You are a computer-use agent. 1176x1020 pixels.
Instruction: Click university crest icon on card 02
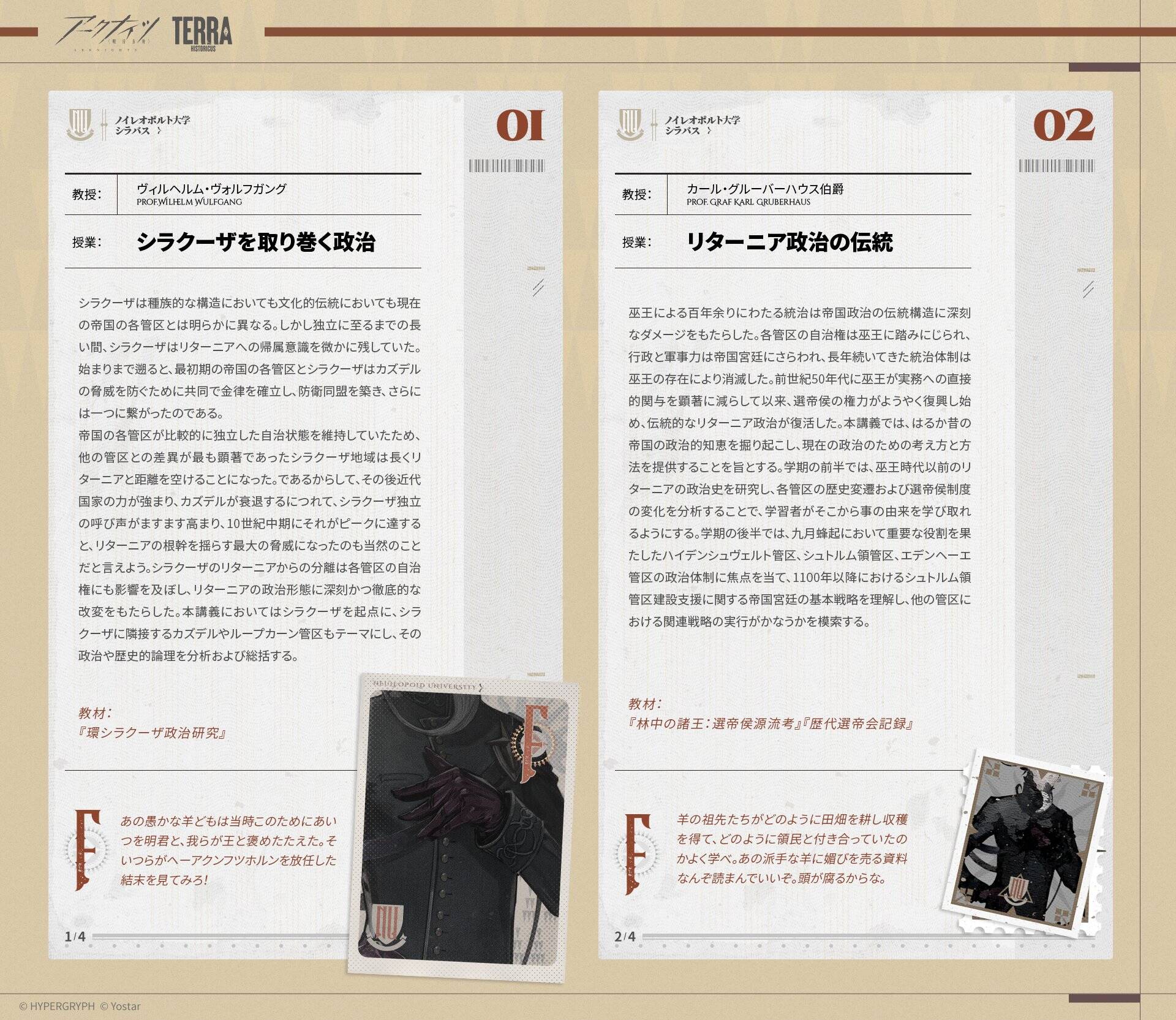630,124
